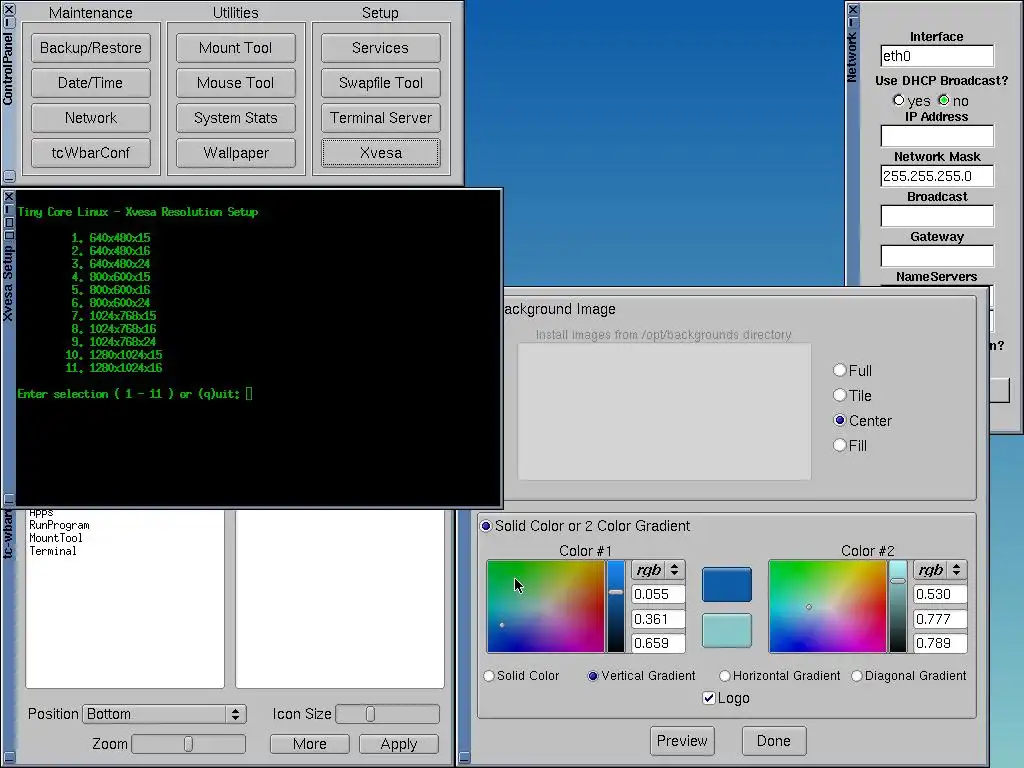Select MountTool in the tcWbarConf list
Image resolution: width=1024 pixels, height=768 pixels.
[56, 538]
